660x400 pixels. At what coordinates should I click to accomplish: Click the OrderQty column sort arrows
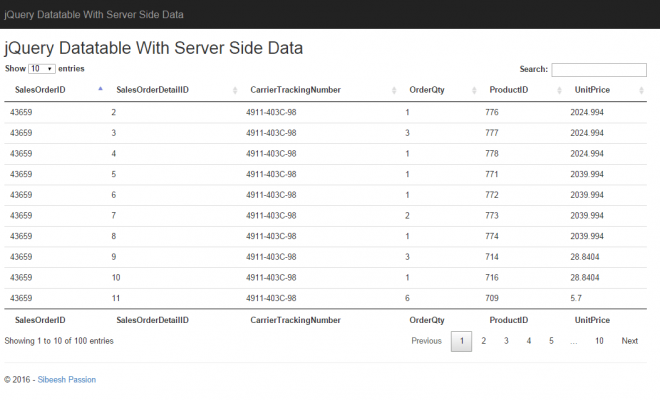tap(474, 90)
